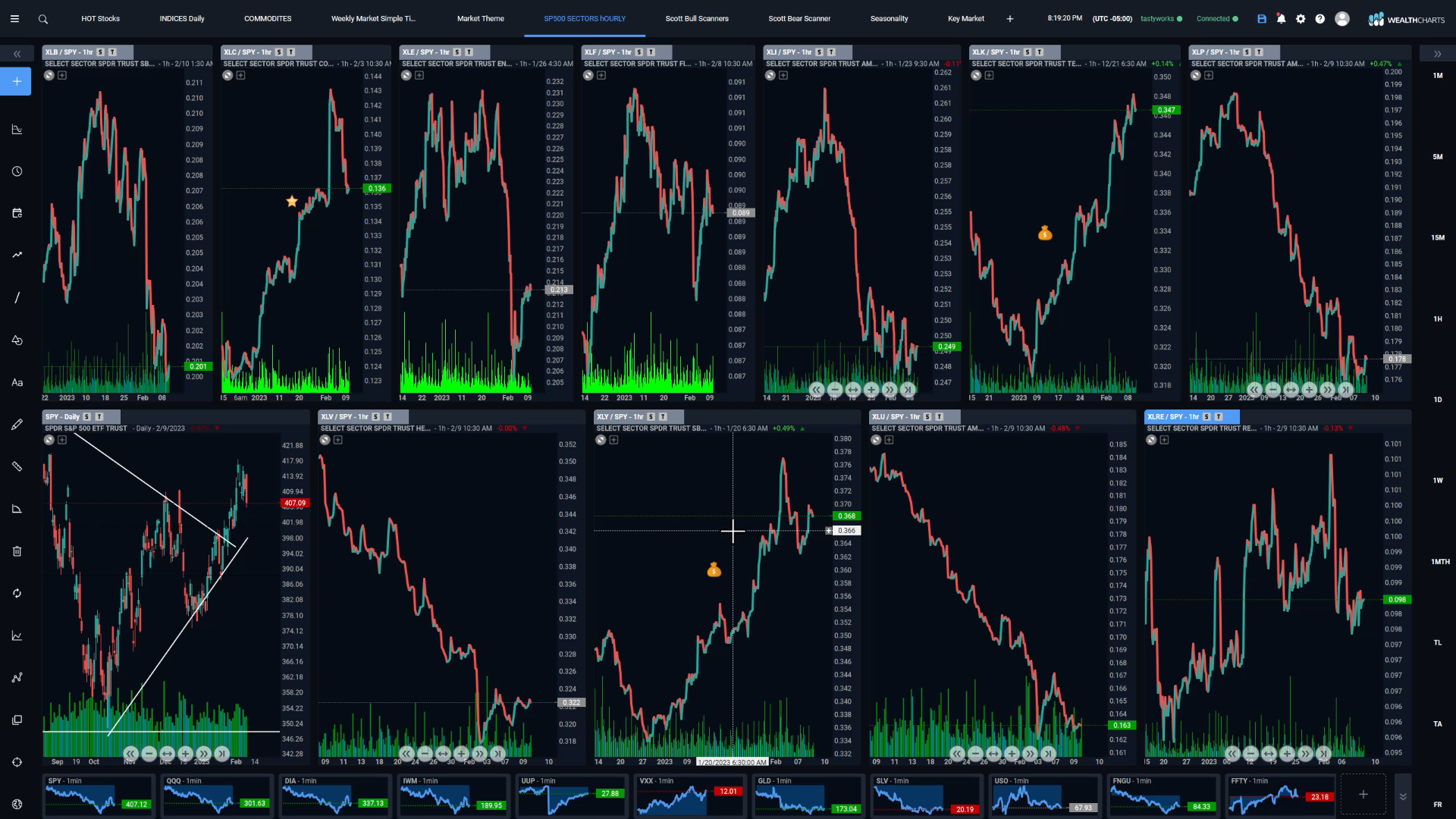This screenshot has width=1456, height=819.
Task: Open the VXX - 1min mini chart
Action: point(689,795)
